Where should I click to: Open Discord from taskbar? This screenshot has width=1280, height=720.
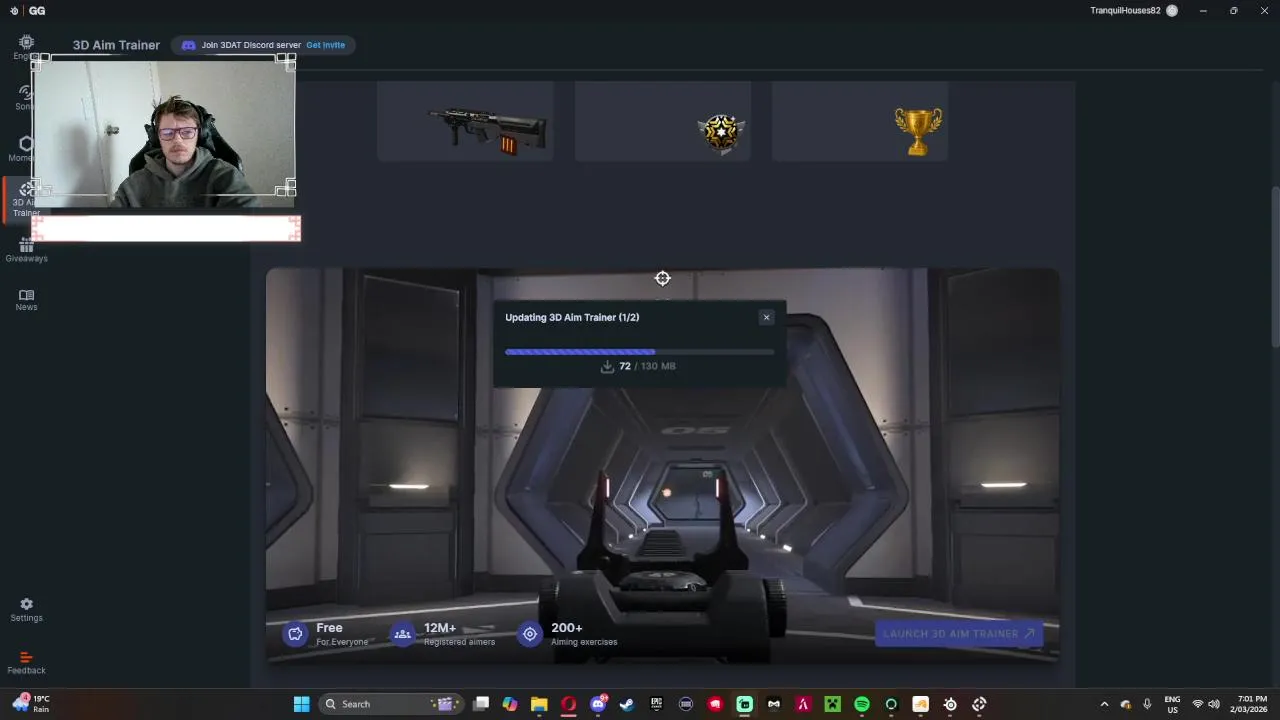[598, 704]
